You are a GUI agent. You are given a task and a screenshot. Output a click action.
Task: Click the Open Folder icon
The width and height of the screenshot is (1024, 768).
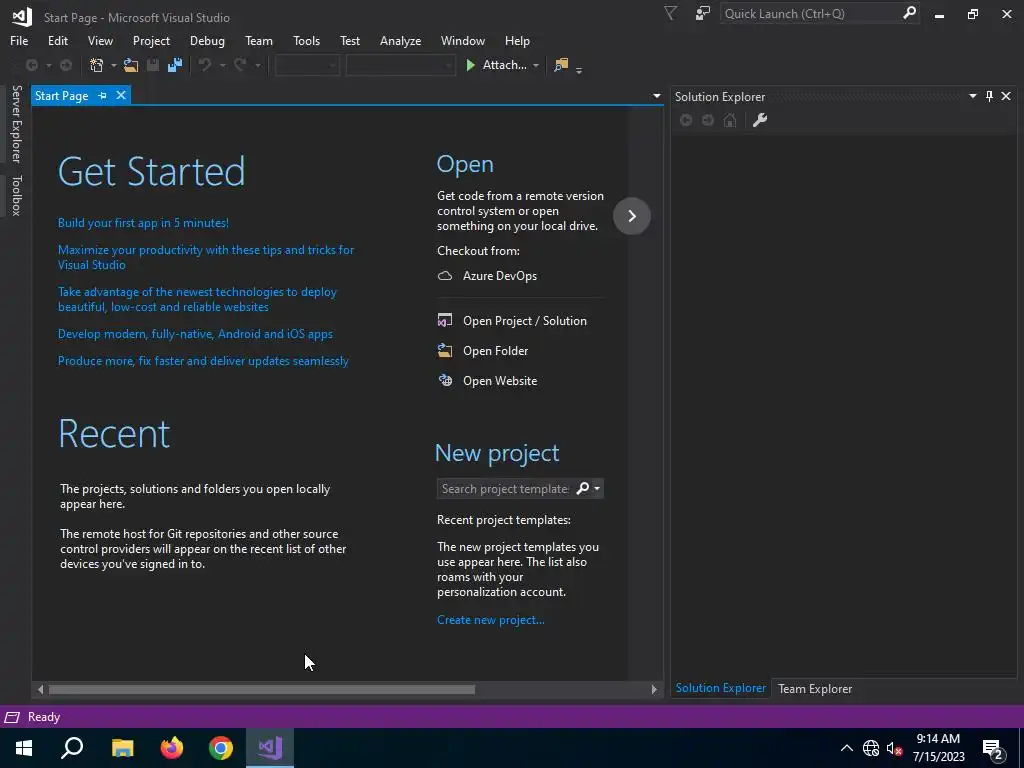pos(445,351)
